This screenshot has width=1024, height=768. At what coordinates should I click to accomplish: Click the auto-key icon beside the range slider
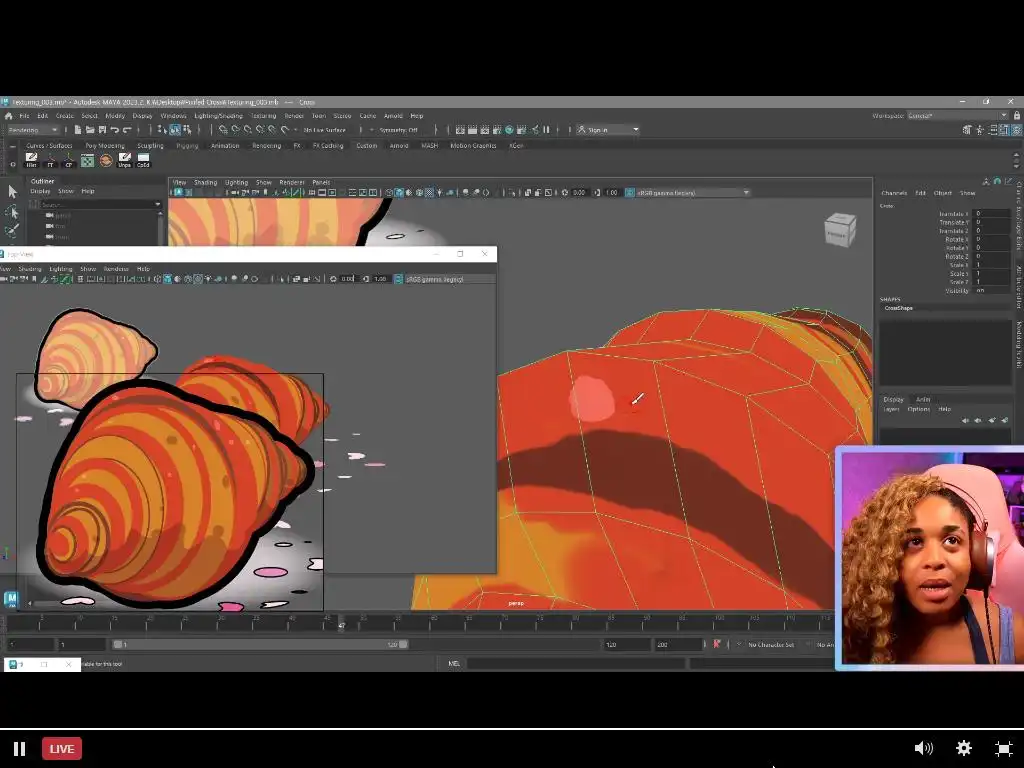pyautogui.click(x=716, y=644)
